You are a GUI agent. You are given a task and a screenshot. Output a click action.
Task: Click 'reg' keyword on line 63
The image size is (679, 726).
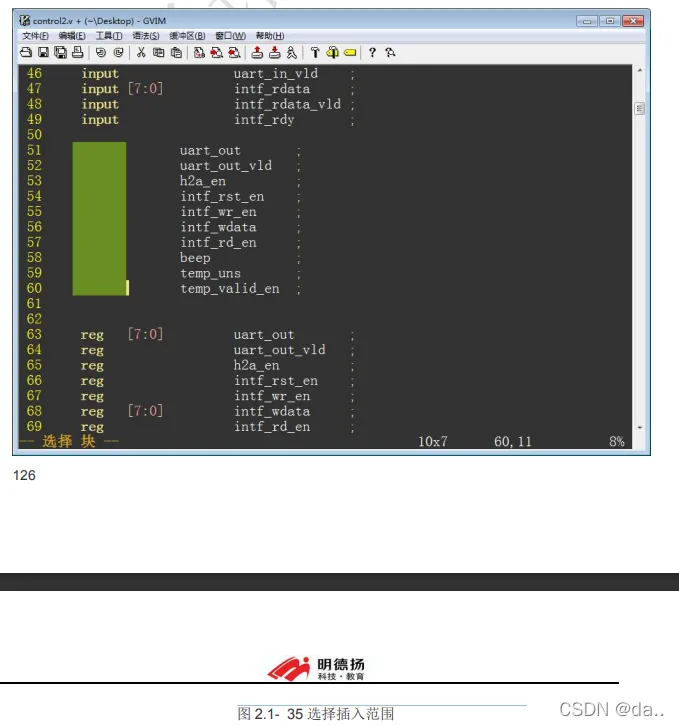pos(92,335)
